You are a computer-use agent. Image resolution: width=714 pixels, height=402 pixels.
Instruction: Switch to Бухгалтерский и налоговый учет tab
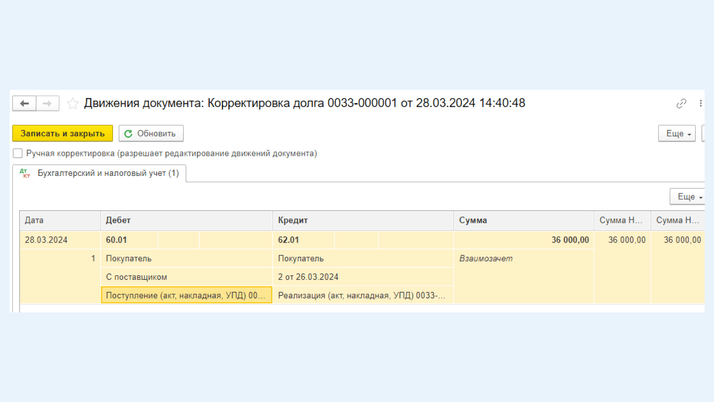click(x=108, y=173)
